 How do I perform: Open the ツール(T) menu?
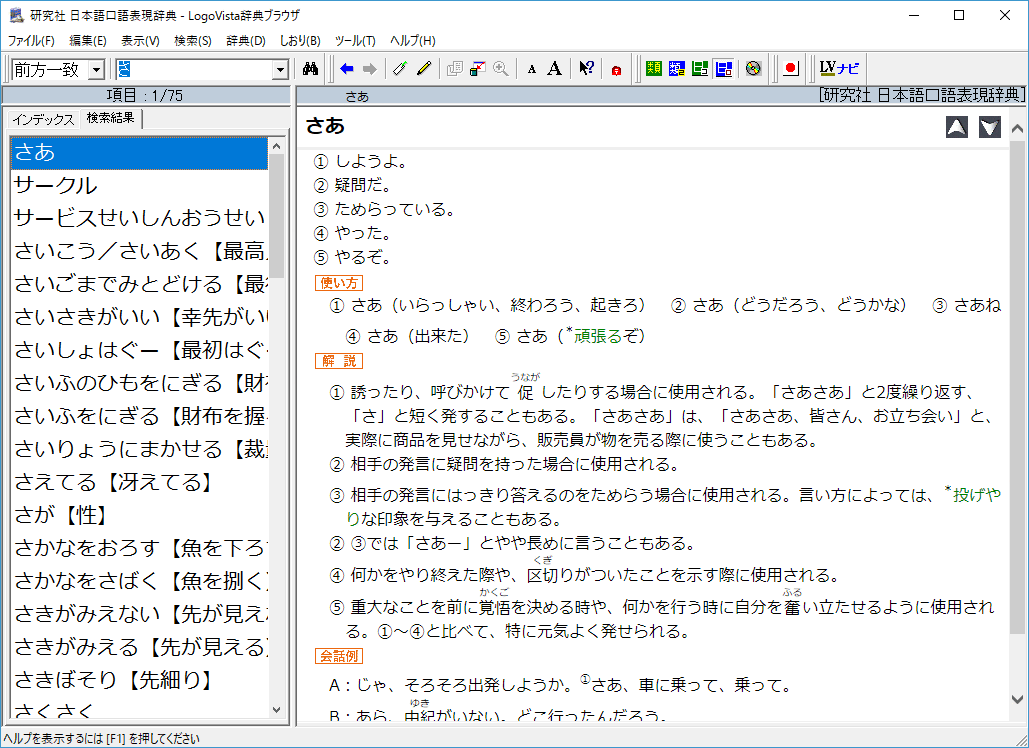(x=355, y=41)
